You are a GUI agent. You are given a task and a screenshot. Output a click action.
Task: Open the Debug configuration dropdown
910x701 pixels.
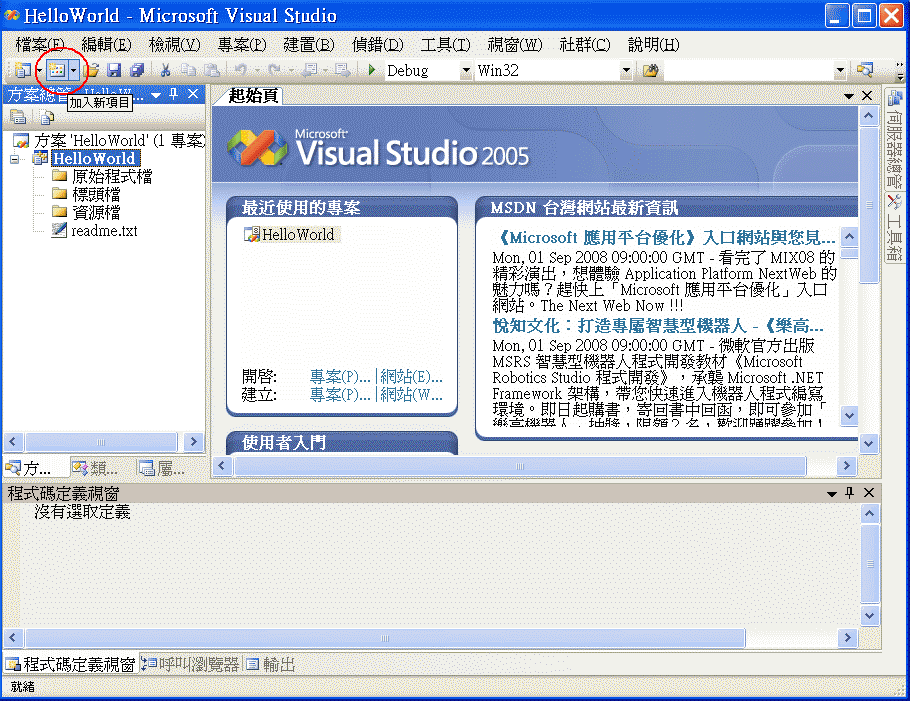tap(465, 70)
